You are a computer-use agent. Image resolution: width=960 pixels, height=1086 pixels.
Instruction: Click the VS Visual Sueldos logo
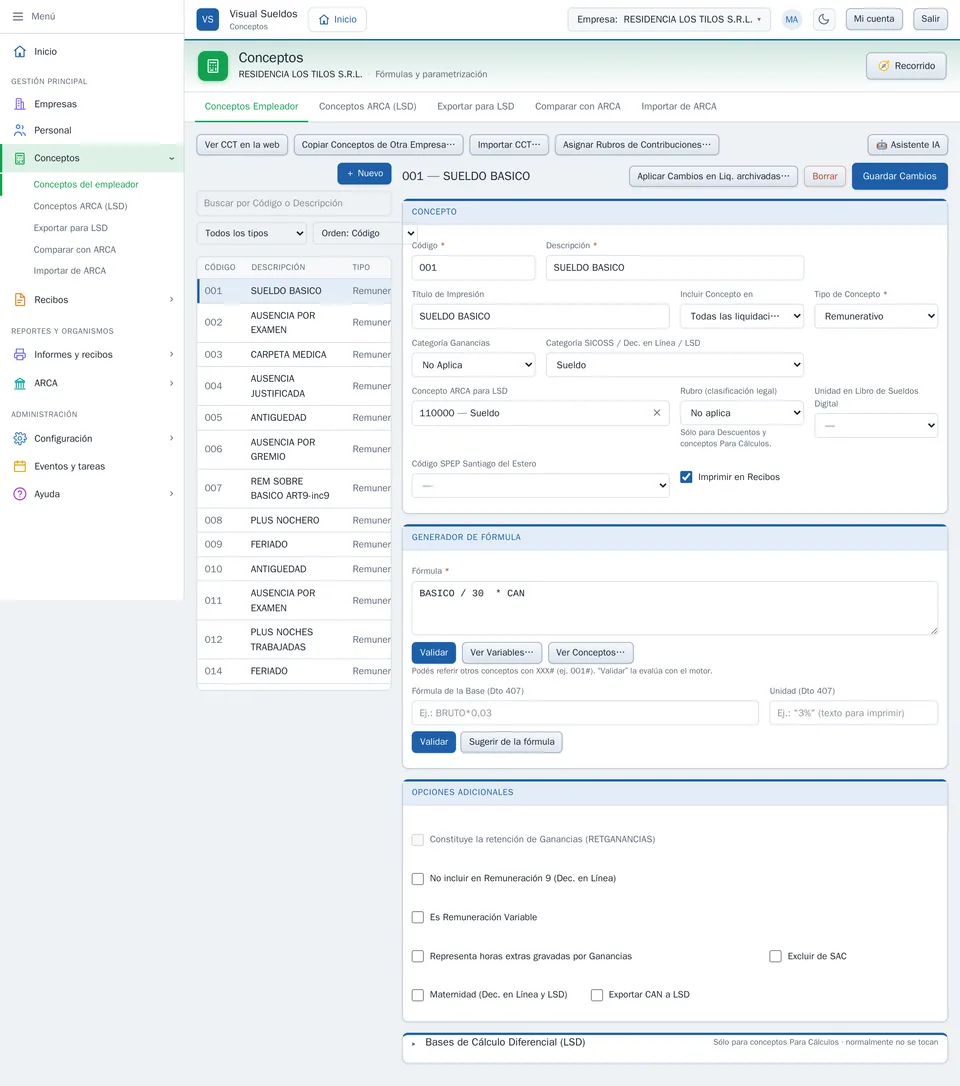coord(208,19)
